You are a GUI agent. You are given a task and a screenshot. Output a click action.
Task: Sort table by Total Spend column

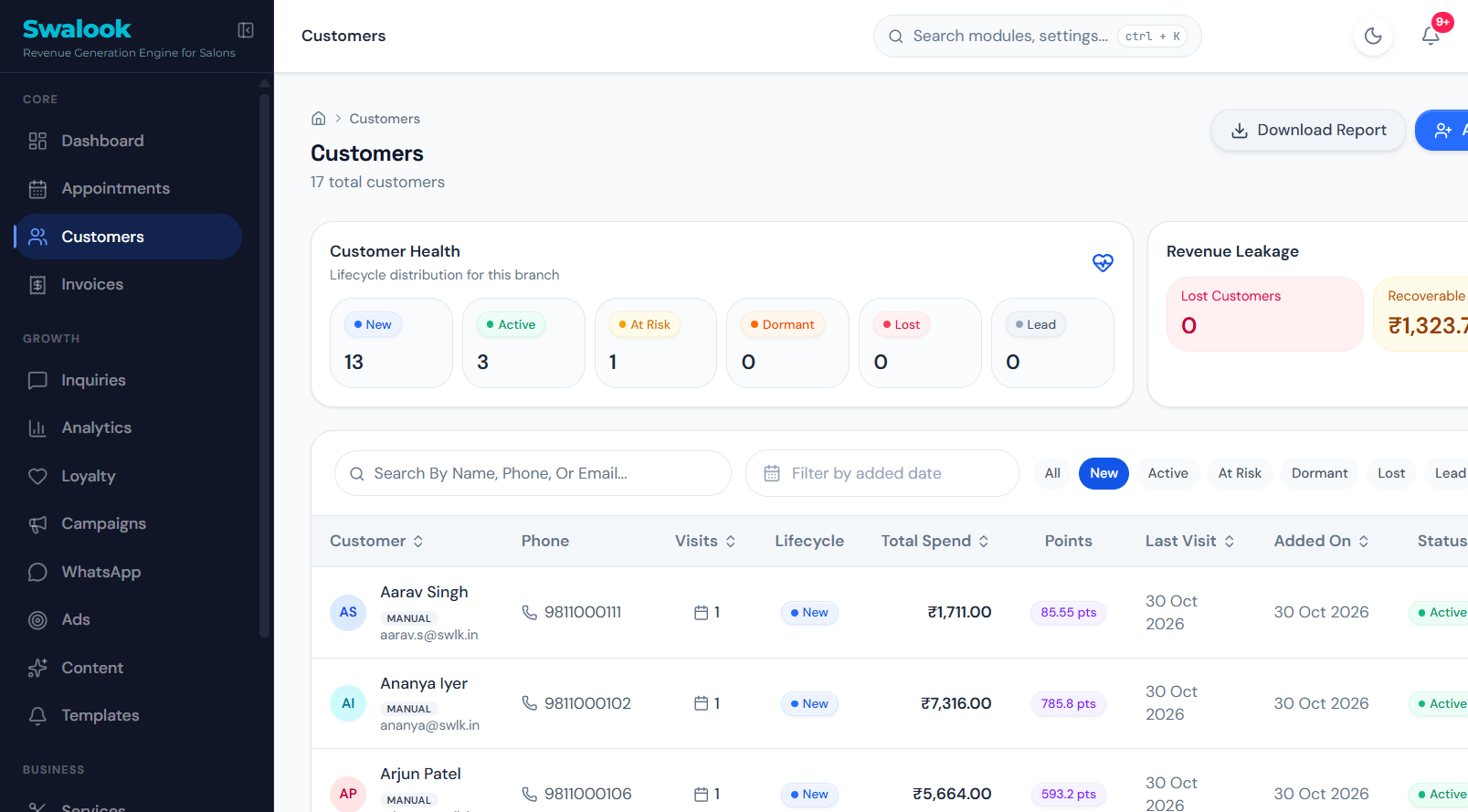point(935,541)
